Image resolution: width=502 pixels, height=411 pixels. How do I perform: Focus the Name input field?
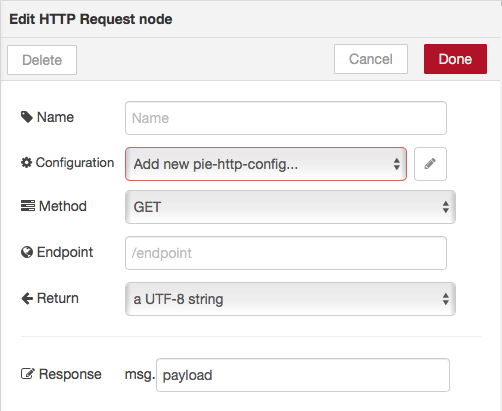[286, 118]
